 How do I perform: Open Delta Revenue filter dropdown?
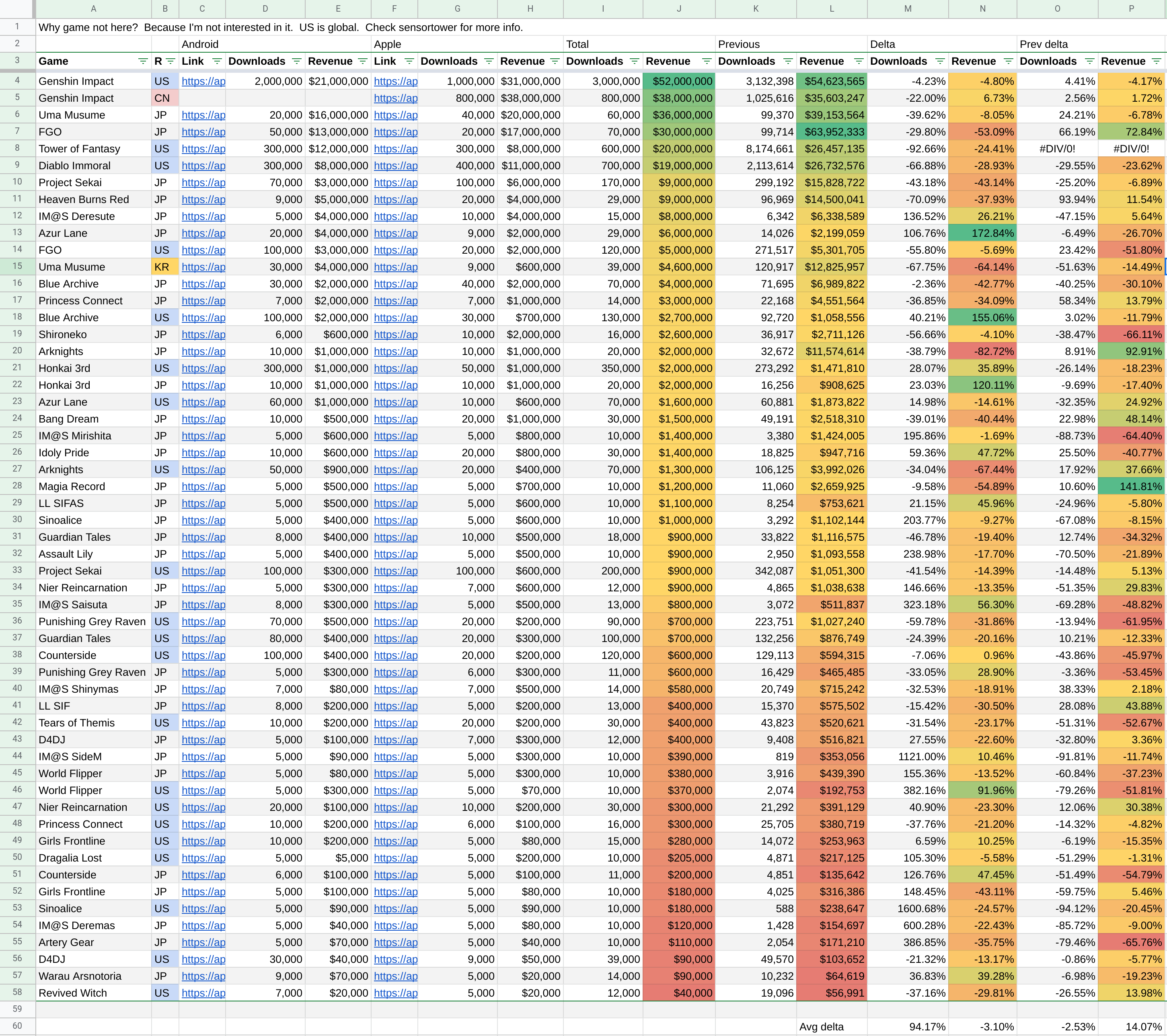coord(1008,61)
